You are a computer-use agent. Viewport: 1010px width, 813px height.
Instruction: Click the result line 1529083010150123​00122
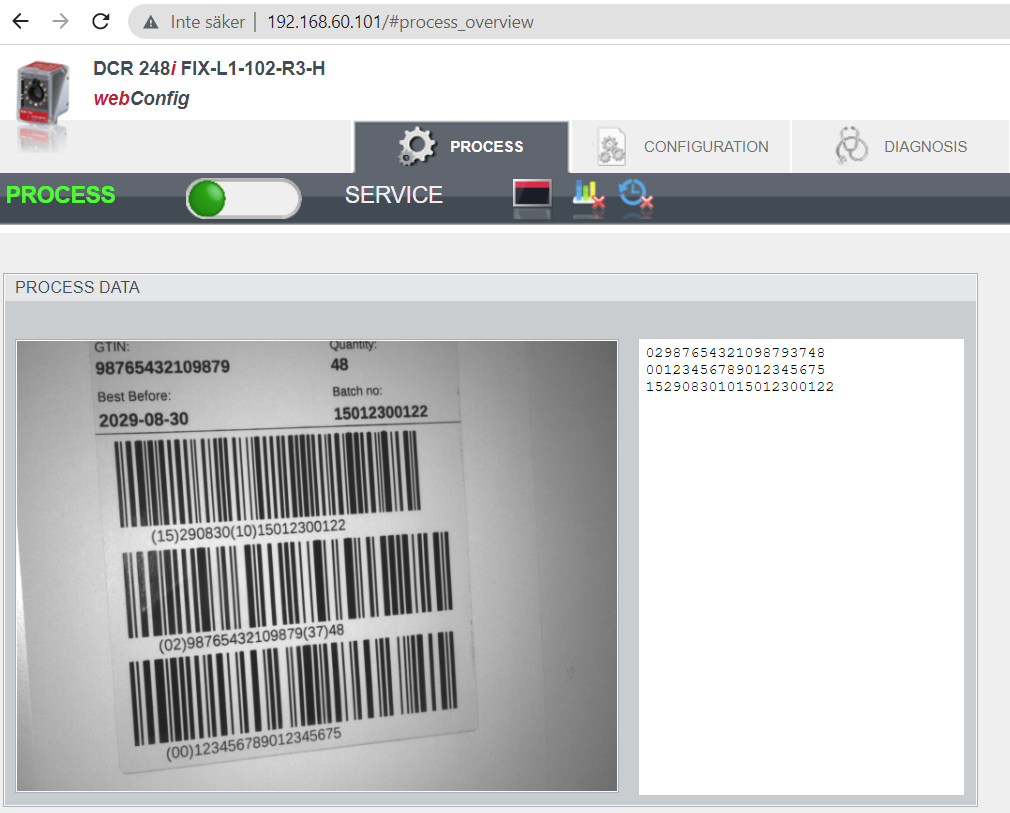[739, 387]
